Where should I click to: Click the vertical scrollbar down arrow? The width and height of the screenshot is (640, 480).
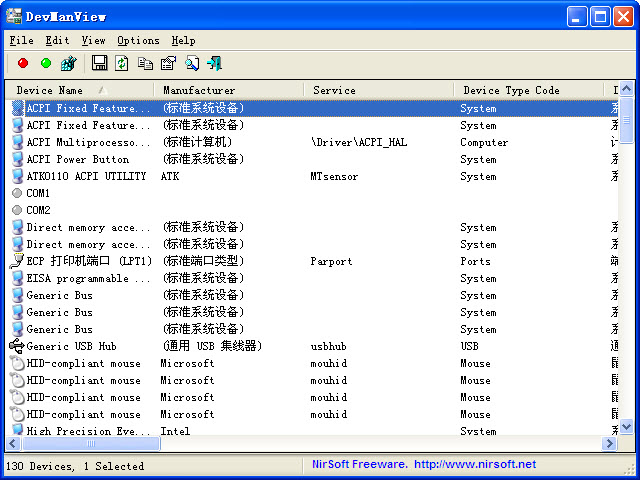627,427
